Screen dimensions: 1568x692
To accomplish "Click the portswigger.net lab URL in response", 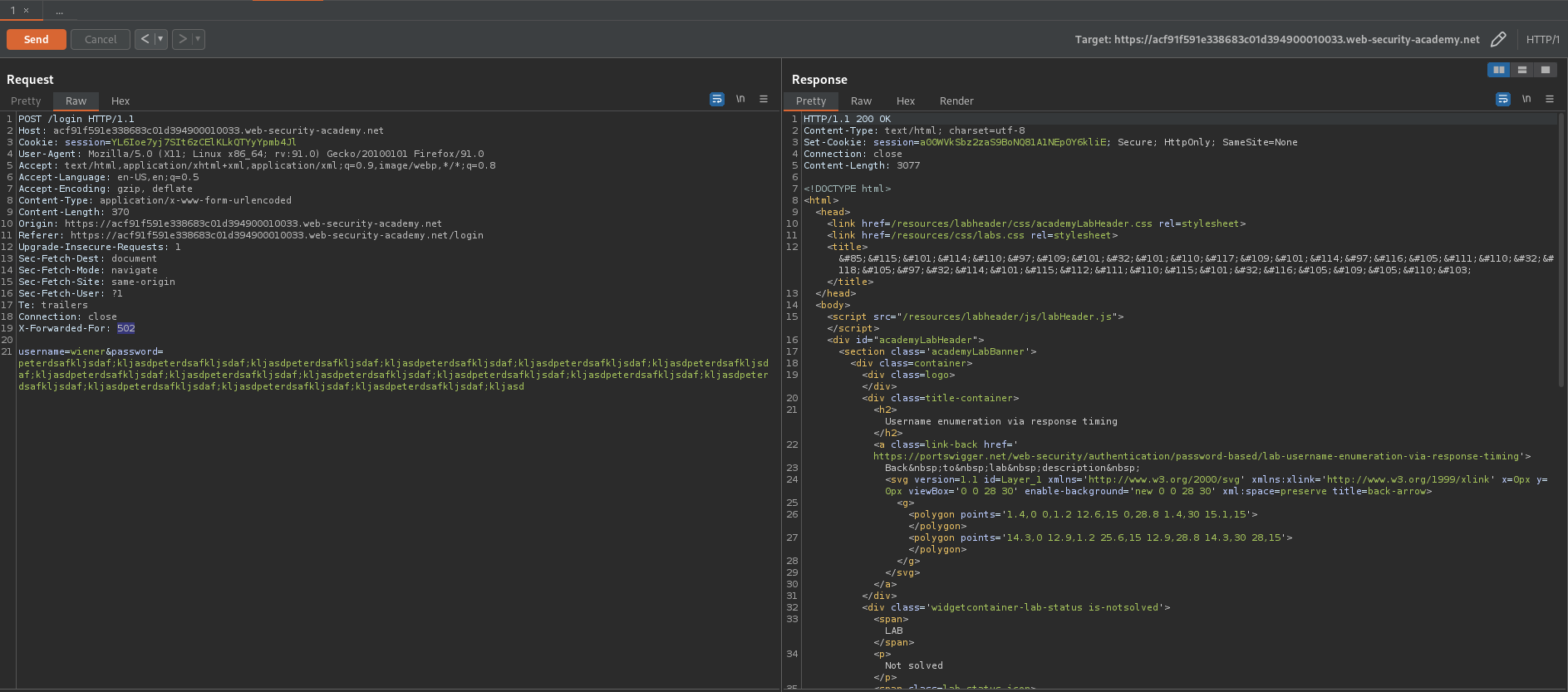I will point(1197,456).
